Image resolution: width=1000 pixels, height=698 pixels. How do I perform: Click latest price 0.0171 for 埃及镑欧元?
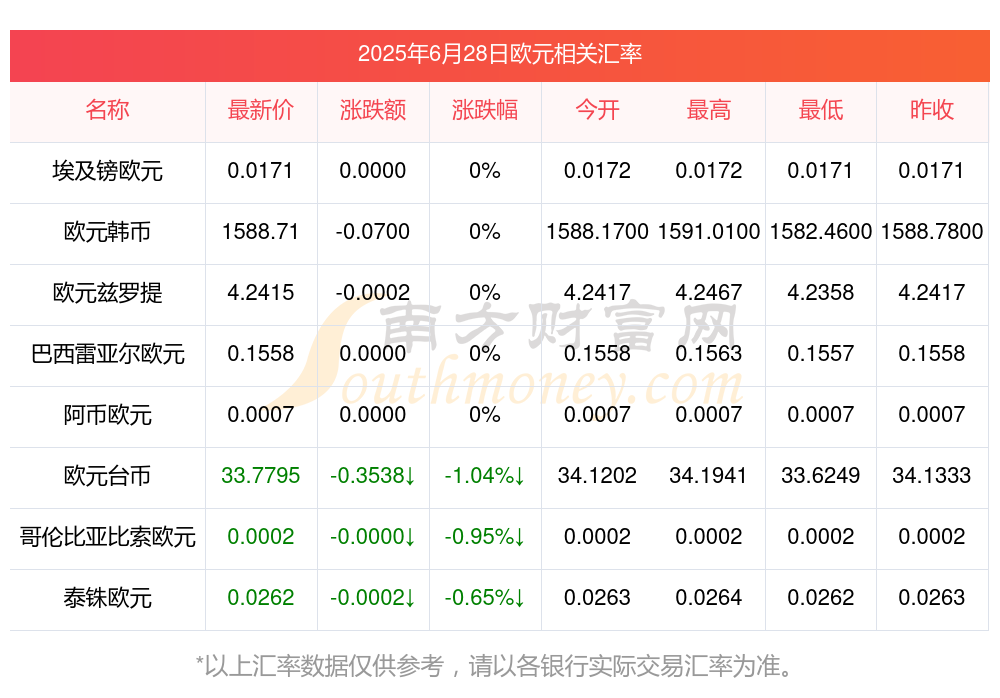point(261,171)
